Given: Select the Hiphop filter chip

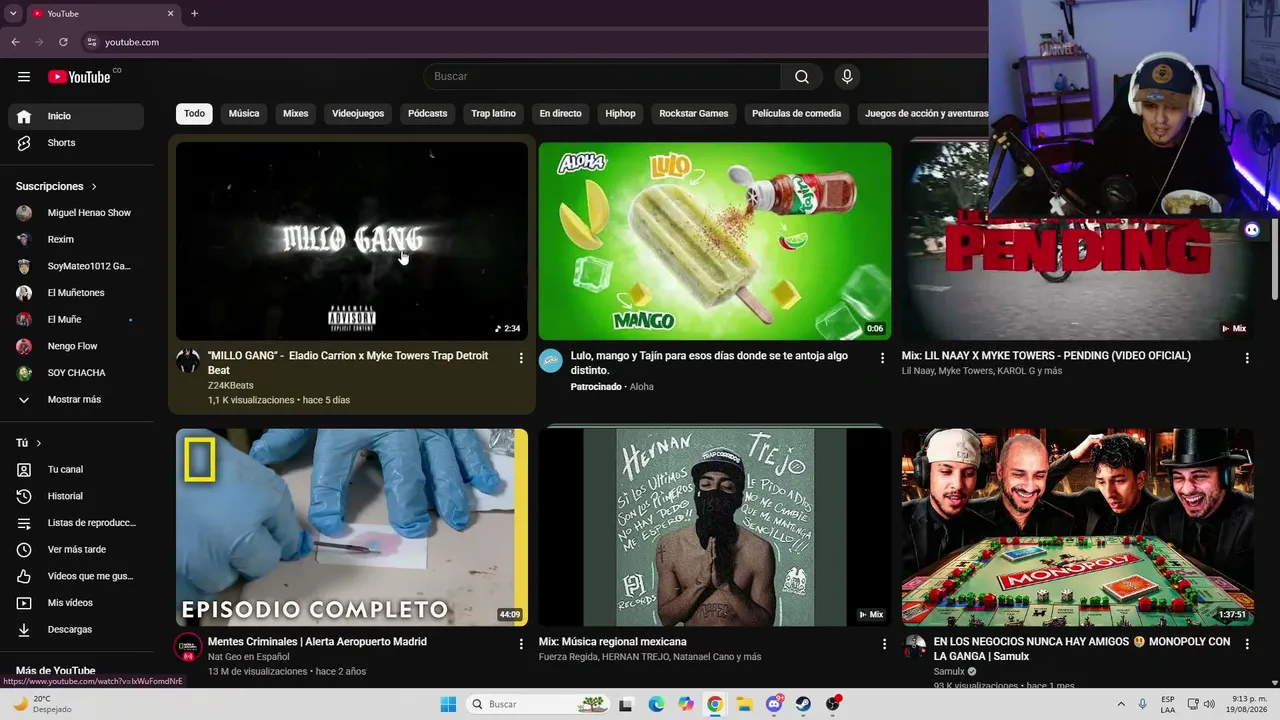Looking at the screenshot, I should point(620,114).
